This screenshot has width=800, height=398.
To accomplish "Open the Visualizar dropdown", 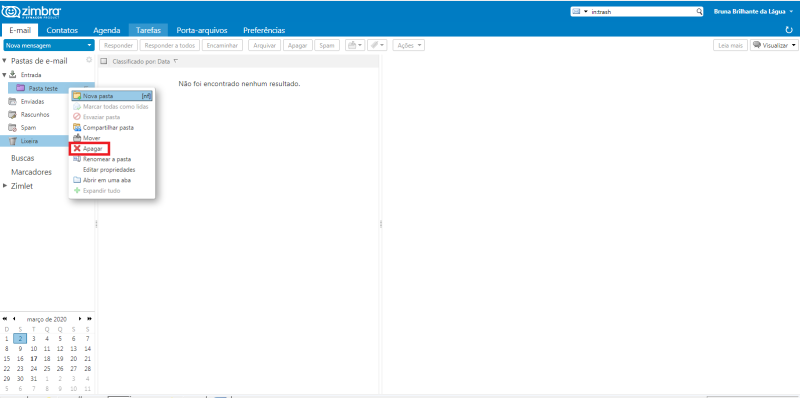I will click(774, 45).
